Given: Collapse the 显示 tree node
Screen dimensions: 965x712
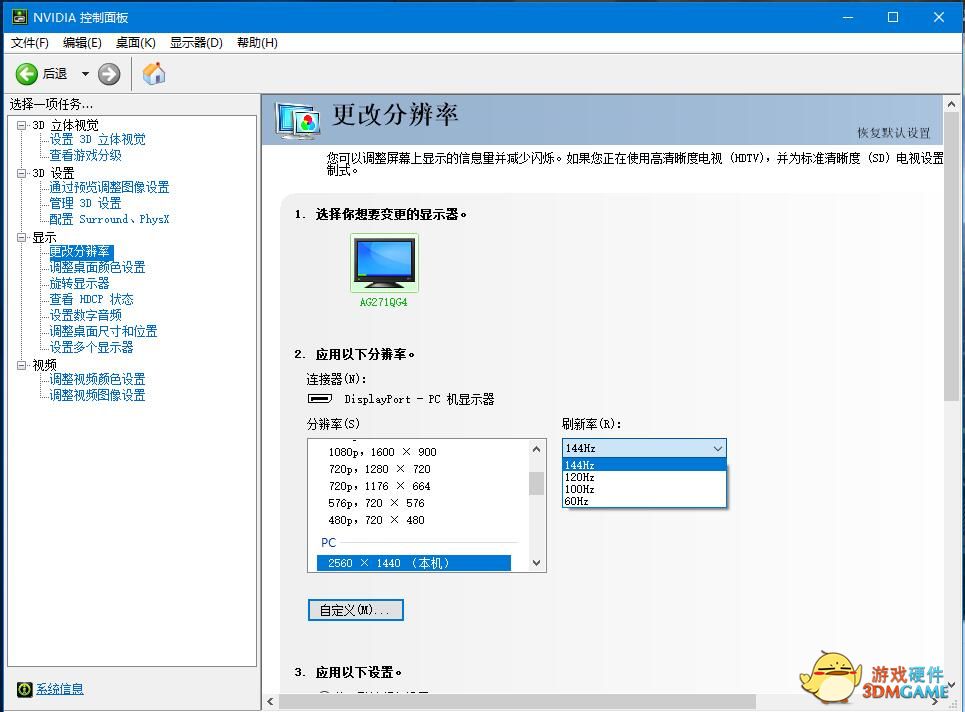Looking at the screenshot, I should point(22,237).
